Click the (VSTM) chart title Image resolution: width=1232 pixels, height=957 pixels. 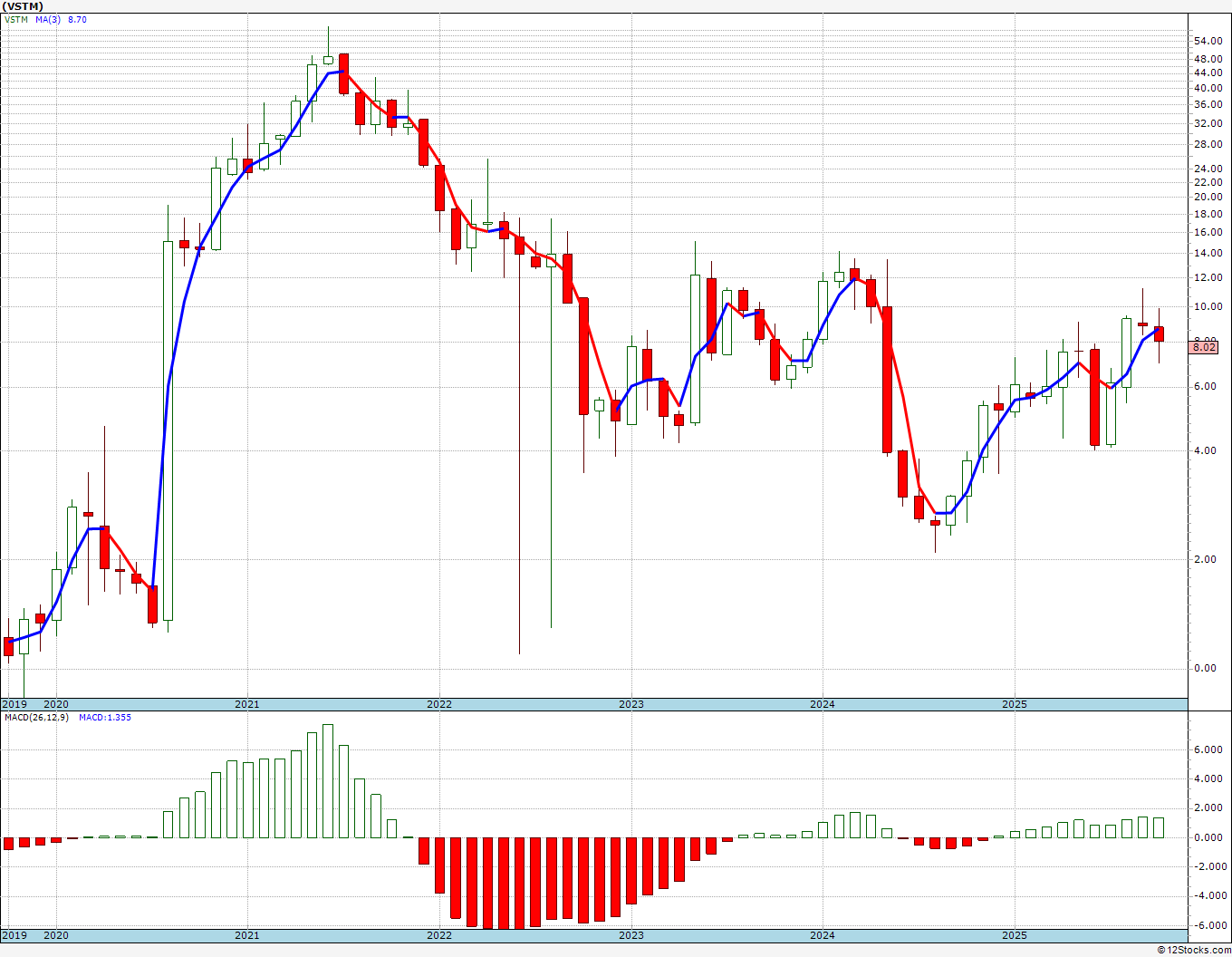click(x=23, y=6)
